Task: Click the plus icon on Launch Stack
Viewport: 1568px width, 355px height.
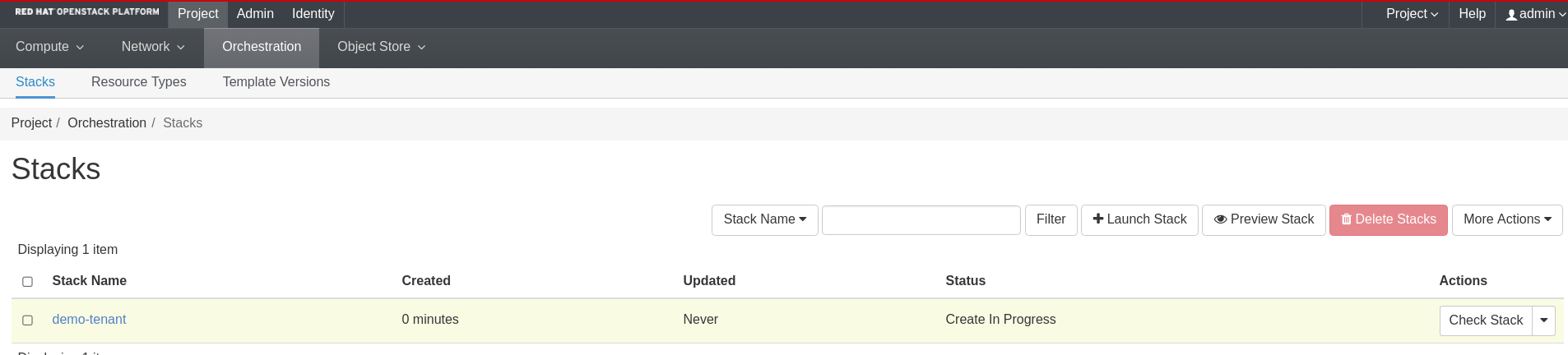Action: tap(1097, 219)
